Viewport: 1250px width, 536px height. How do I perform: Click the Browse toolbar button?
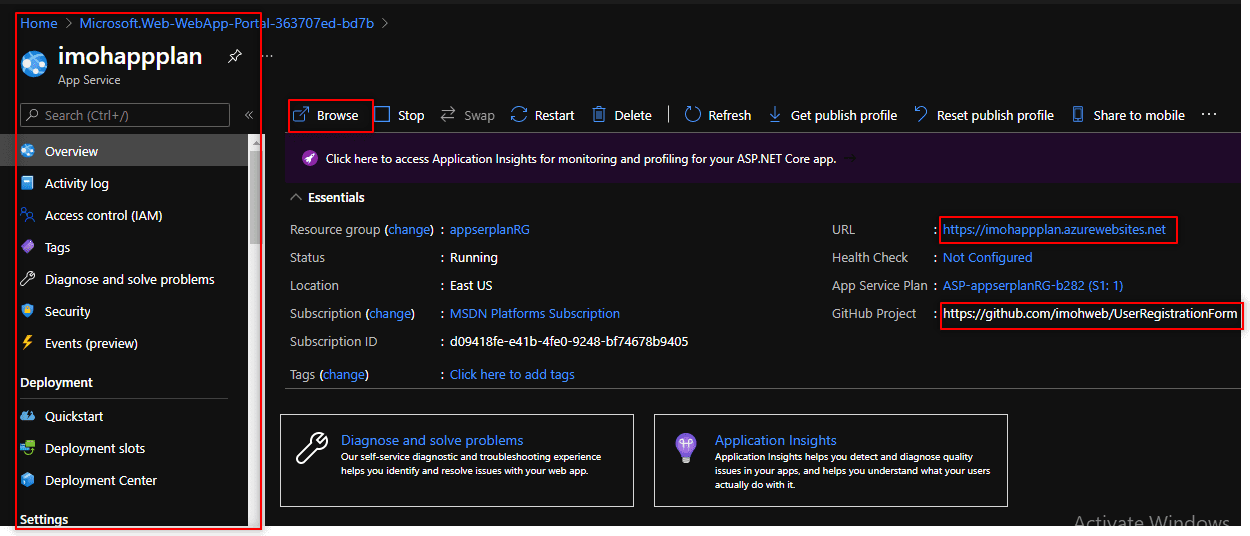326,115
